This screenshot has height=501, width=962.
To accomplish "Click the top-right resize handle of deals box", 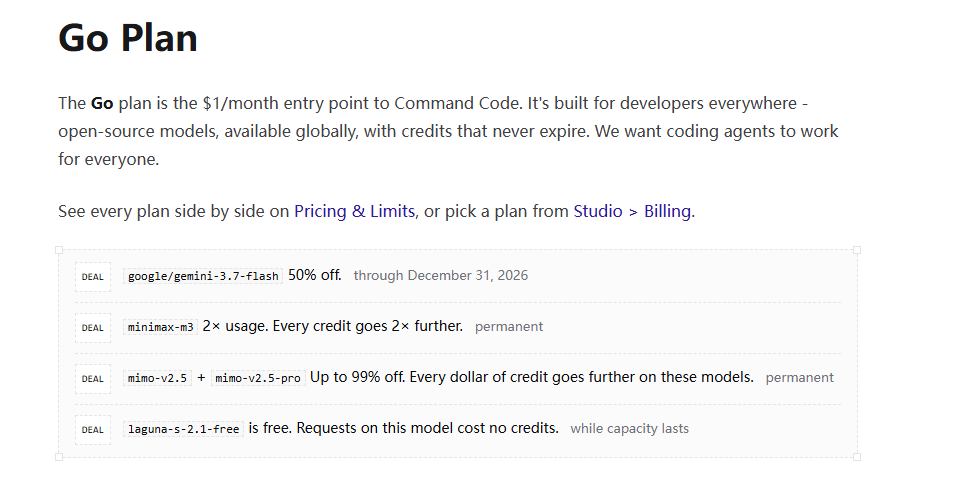I will point(857,250).
